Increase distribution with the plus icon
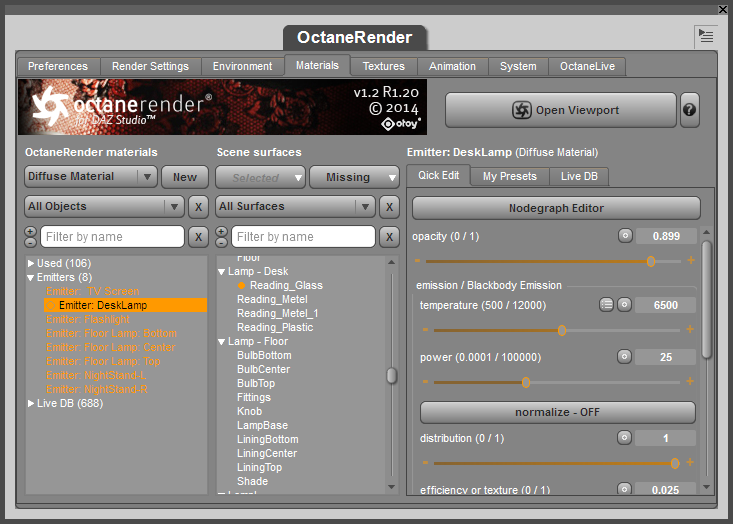Viewport: 733px width, 524px height. (x=690, y=462)
